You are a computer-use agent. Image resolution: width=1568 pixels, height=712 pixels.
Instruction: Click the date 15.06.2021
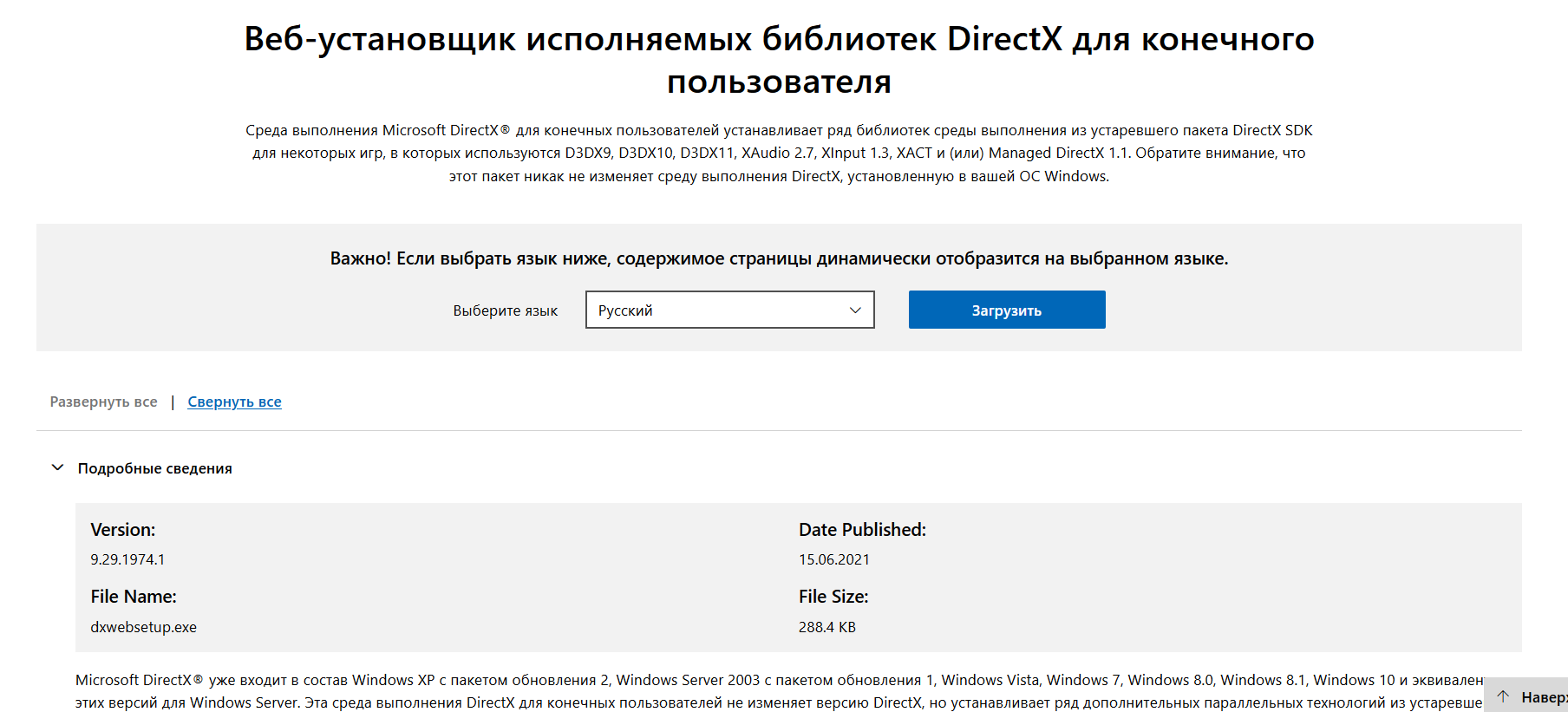point(833,559)
